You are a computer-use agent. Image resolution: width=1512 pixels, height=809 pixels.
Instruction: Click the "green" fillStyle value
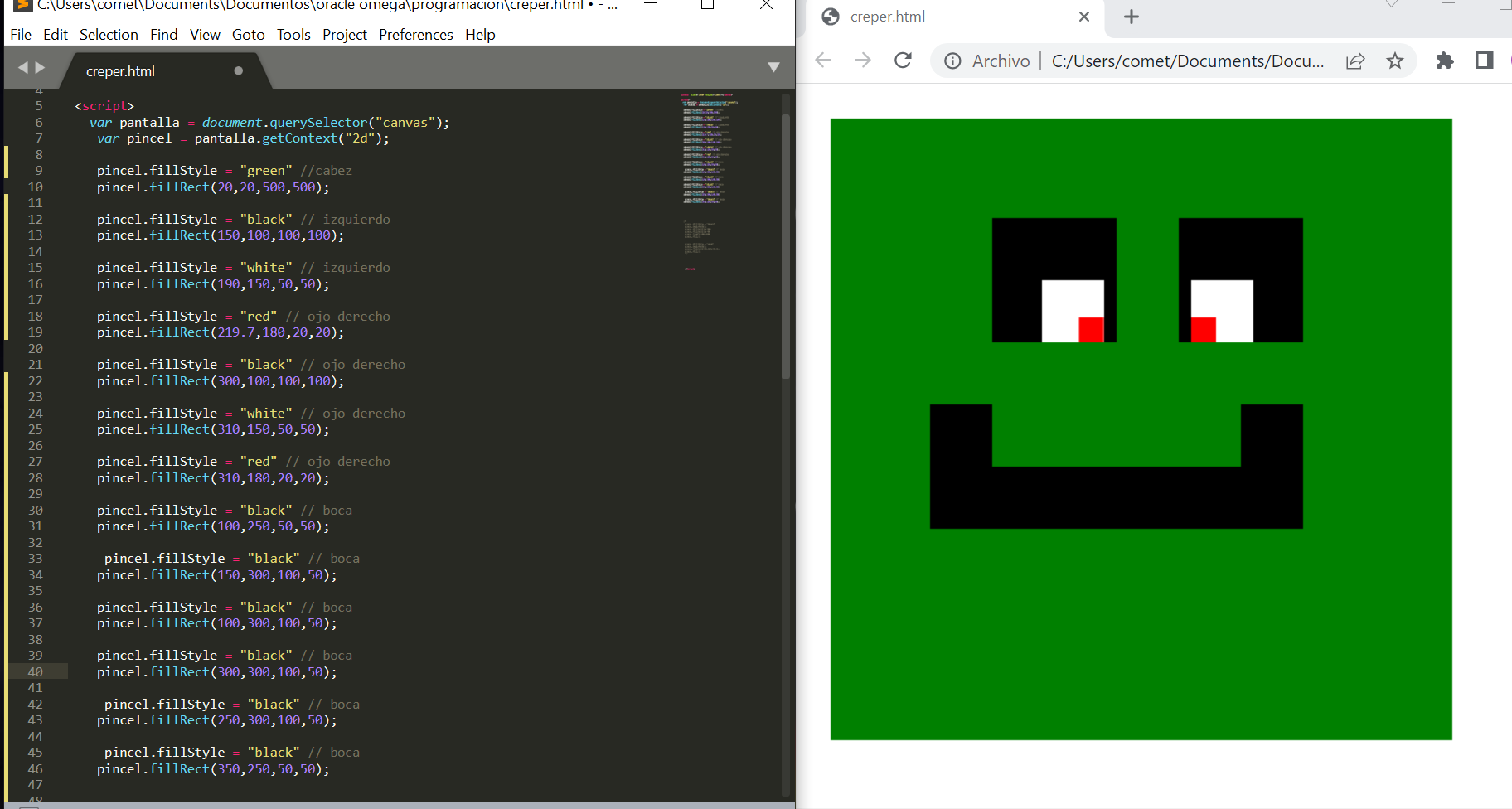click(266, 171)
